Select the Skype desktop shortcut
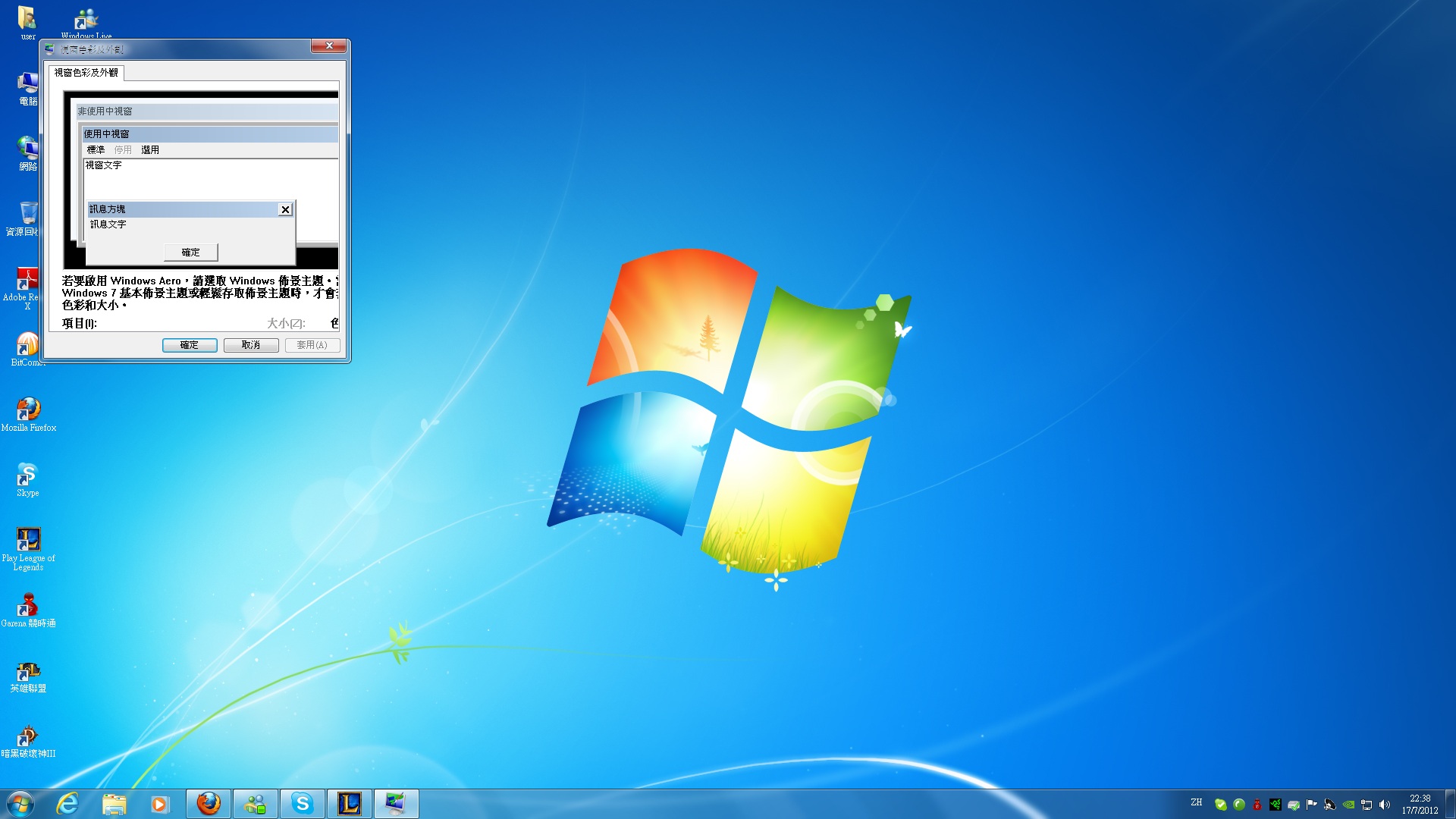The image size is (1456, 819). click(x=28, y=479)
